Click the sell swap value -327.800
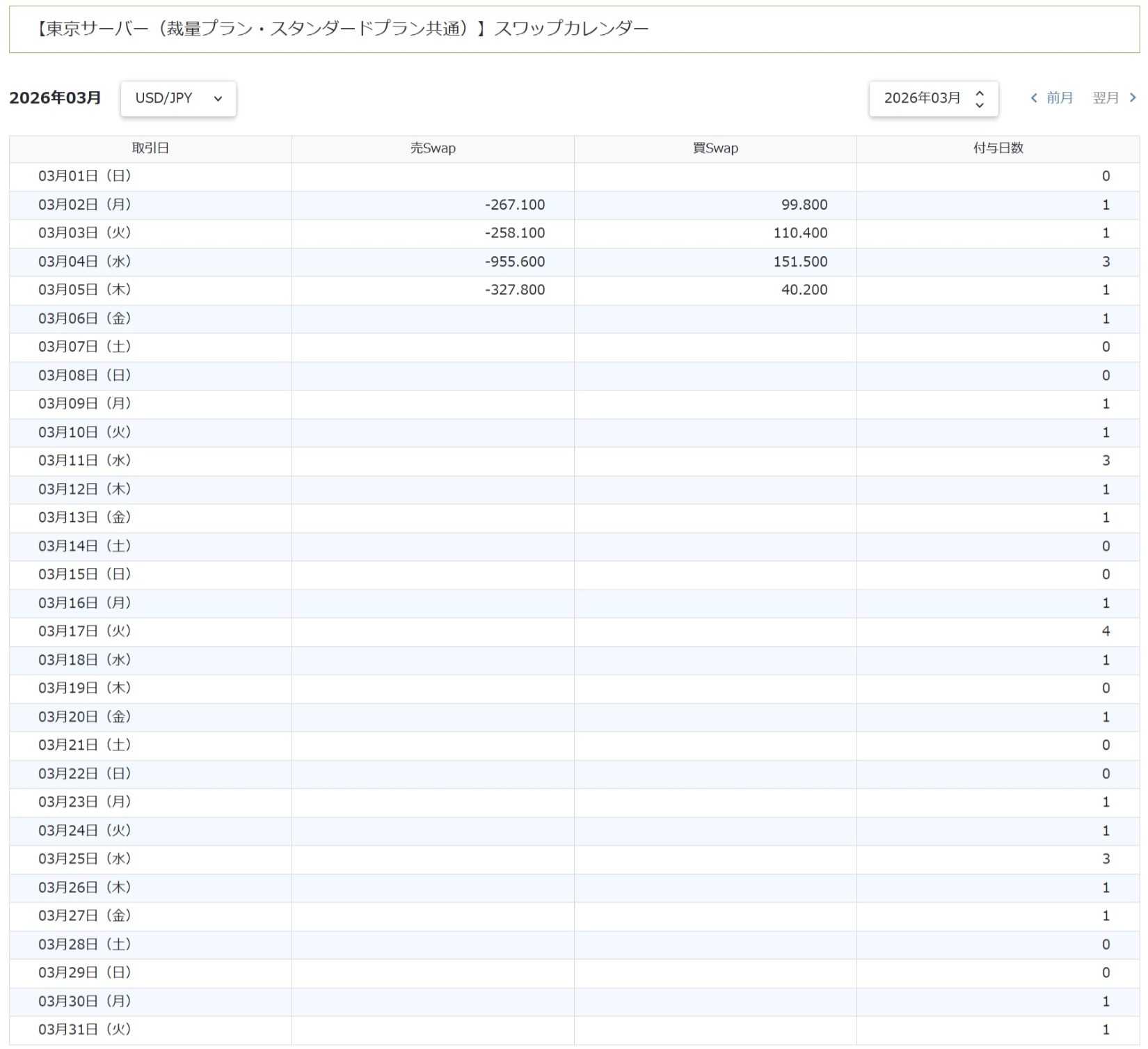Image resolution: width=1148 pixels, height=1049 pixels. pos(515,290)
